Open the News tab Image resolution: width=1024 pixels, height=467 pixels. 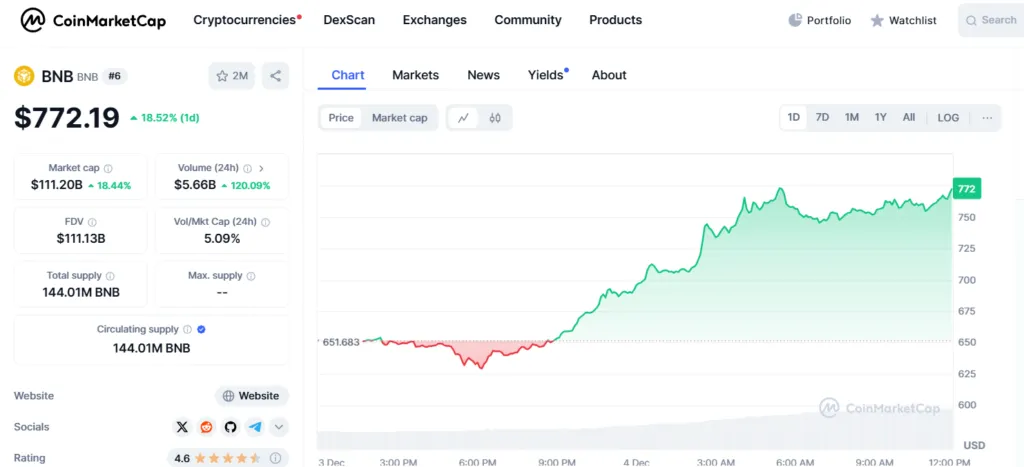click(483, 75)
